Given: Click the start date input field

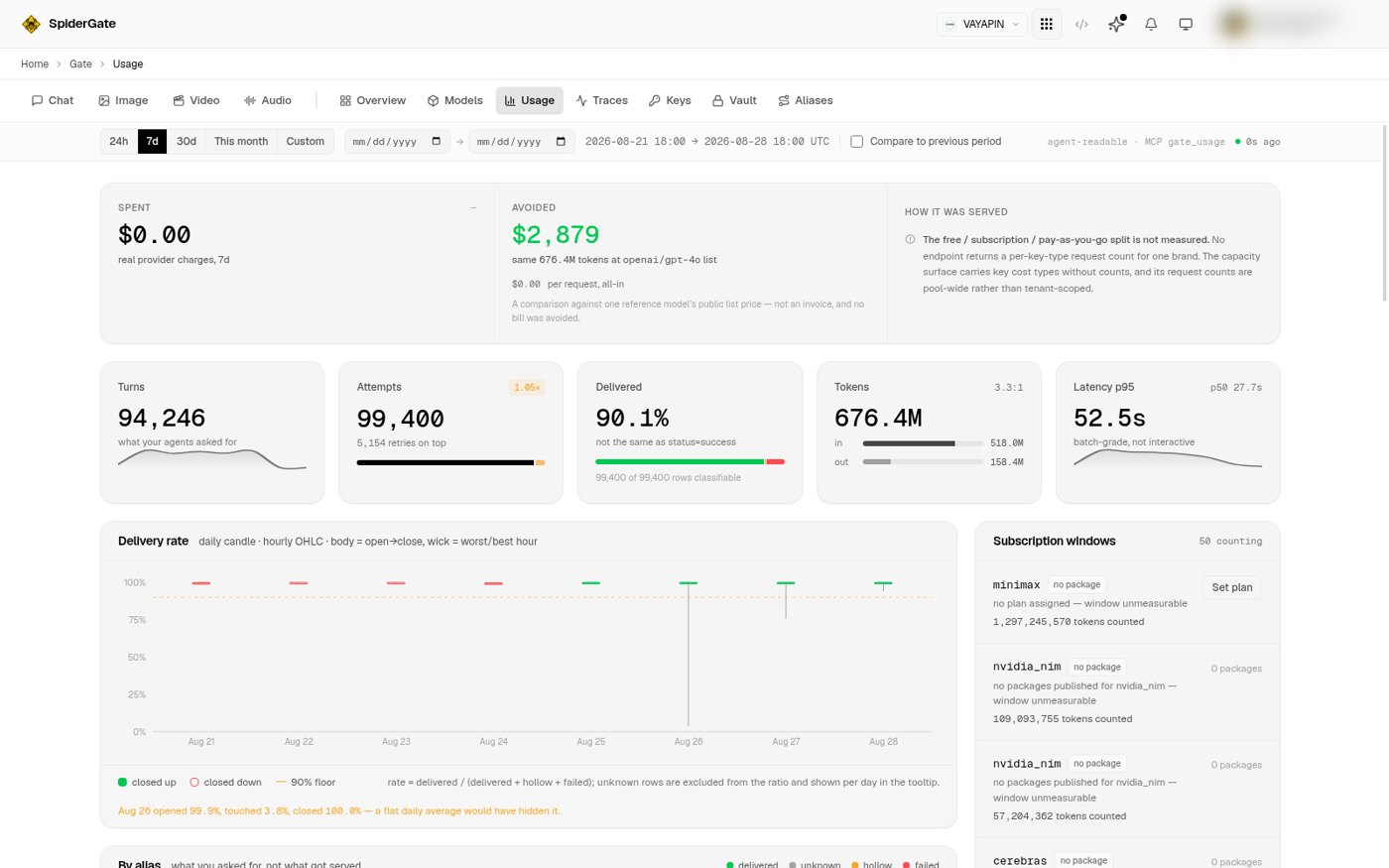Looking at the screenshot, I should coord(397,142).
